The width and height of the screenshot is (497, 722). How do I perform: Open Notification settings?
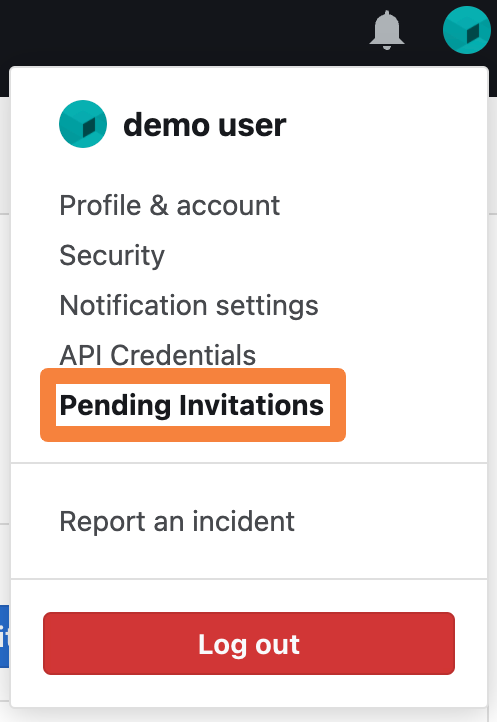(x=189, y=305)
